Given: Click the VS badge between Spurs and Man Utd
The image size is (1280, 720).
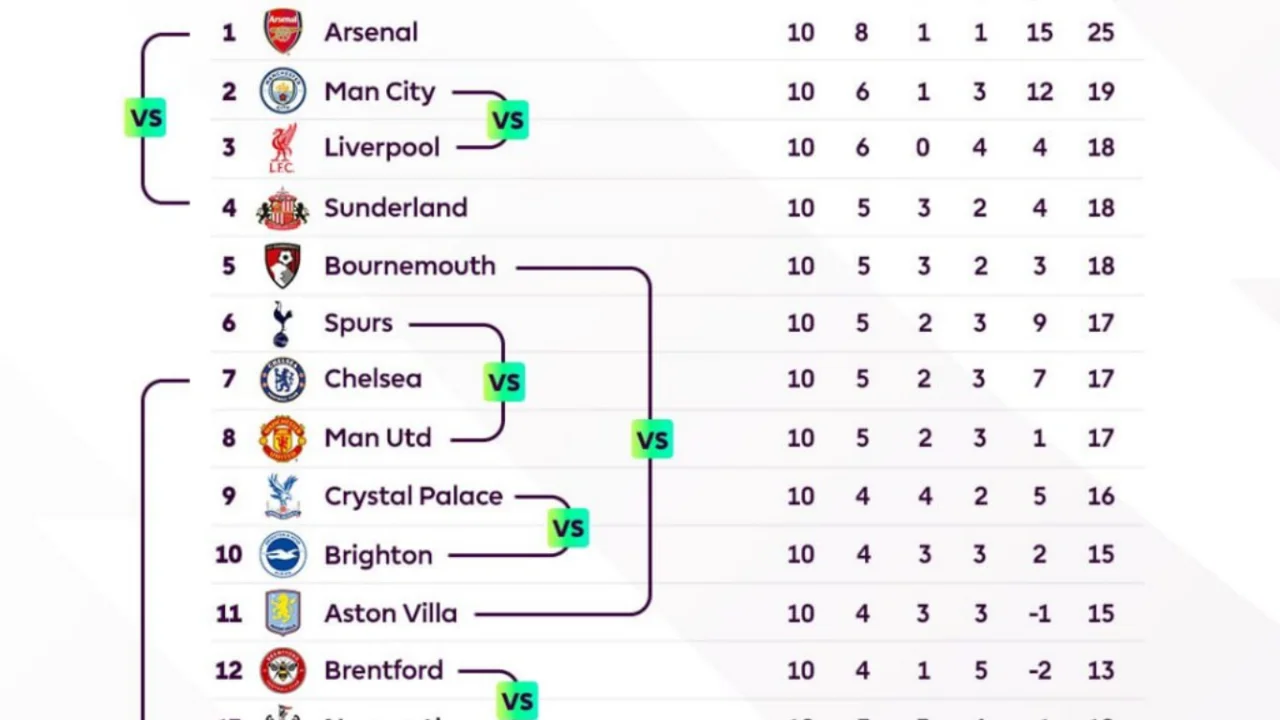Looking at the screenshot, I should pyautogui.click(x=504, y=381).
